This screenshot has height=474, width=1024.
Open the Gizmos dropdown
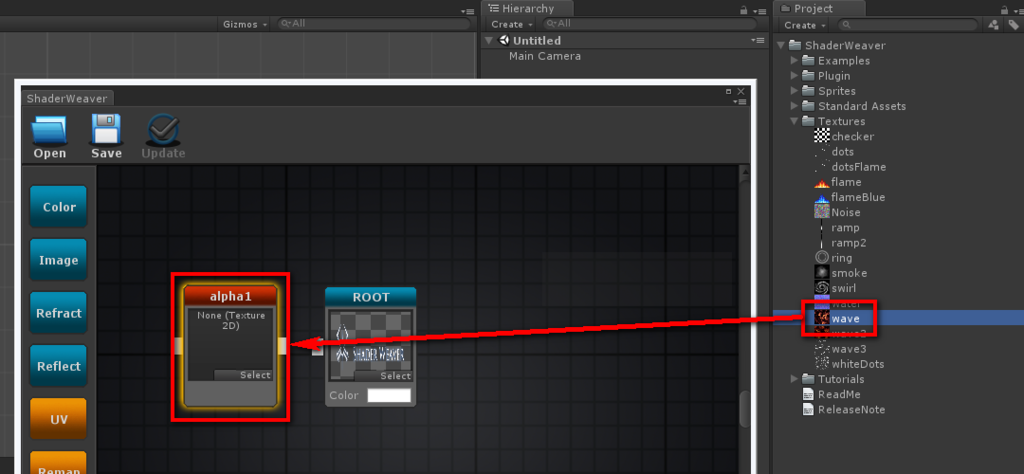245,24
